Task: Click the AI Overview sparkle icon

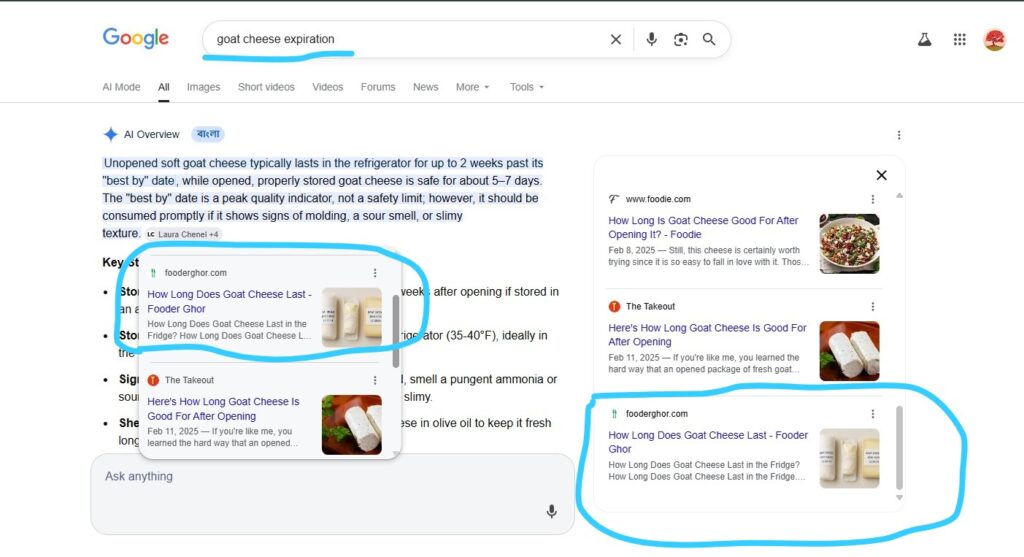Action: [x=110, y=134]
